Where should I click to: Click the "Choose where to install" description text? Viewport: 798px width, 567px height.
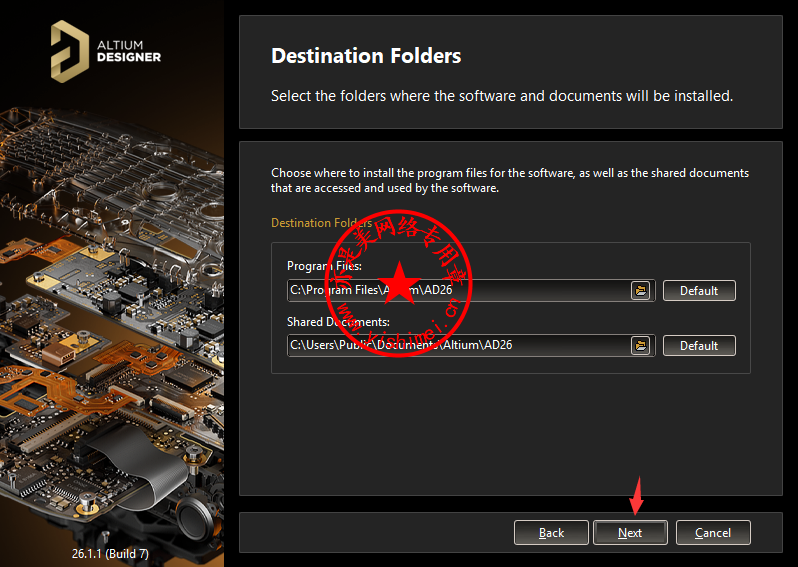pyautogui.click(x=509, y=180)
